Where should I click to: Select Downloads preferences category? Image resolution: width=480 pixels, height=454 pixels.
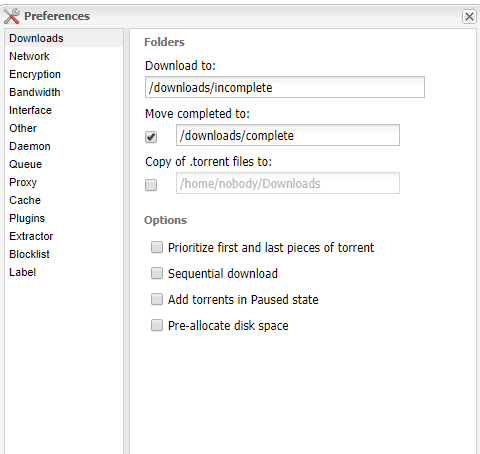[64, 38]
